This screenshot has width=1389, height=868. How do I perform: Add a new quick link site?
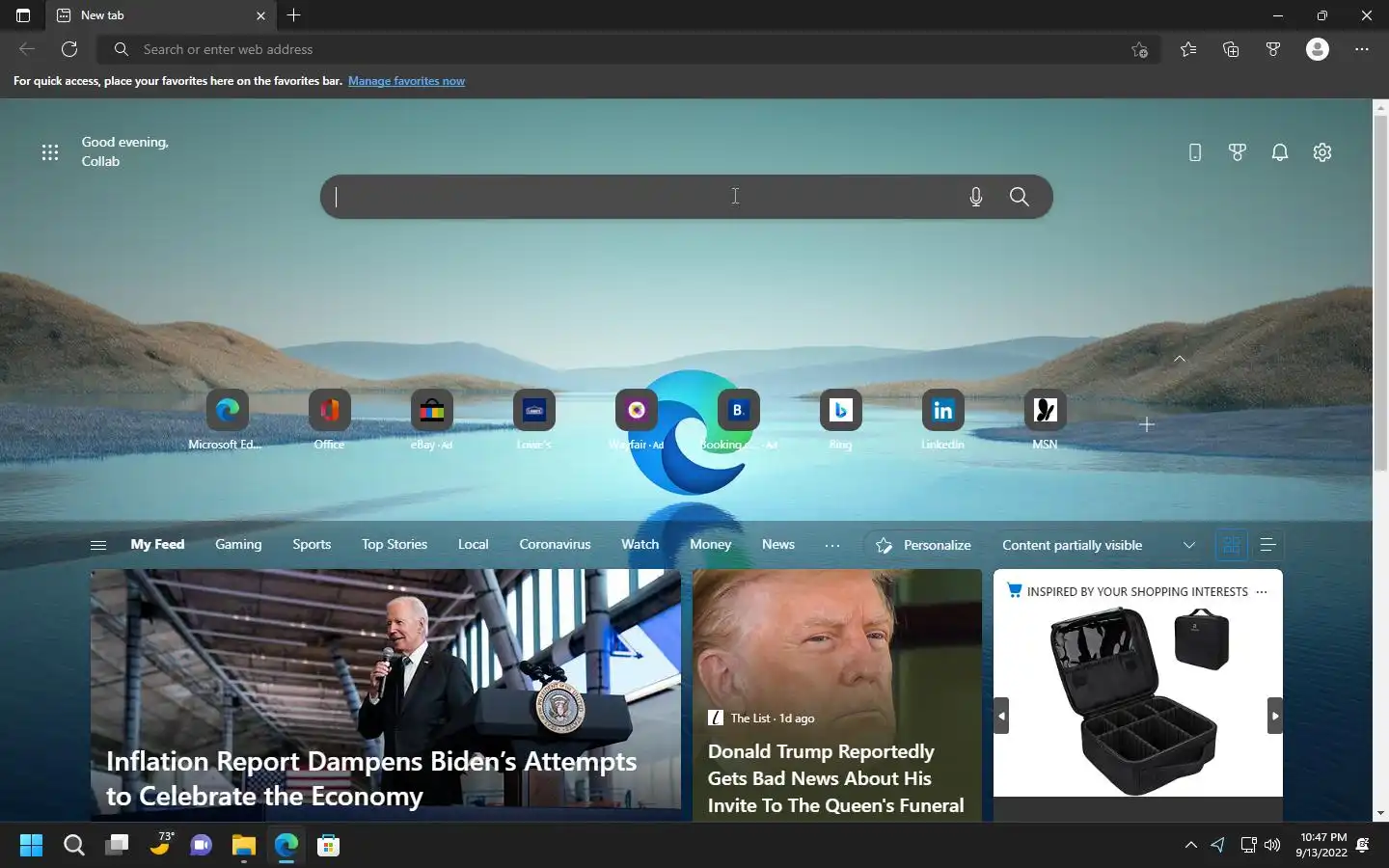(x=1146, y=424)
